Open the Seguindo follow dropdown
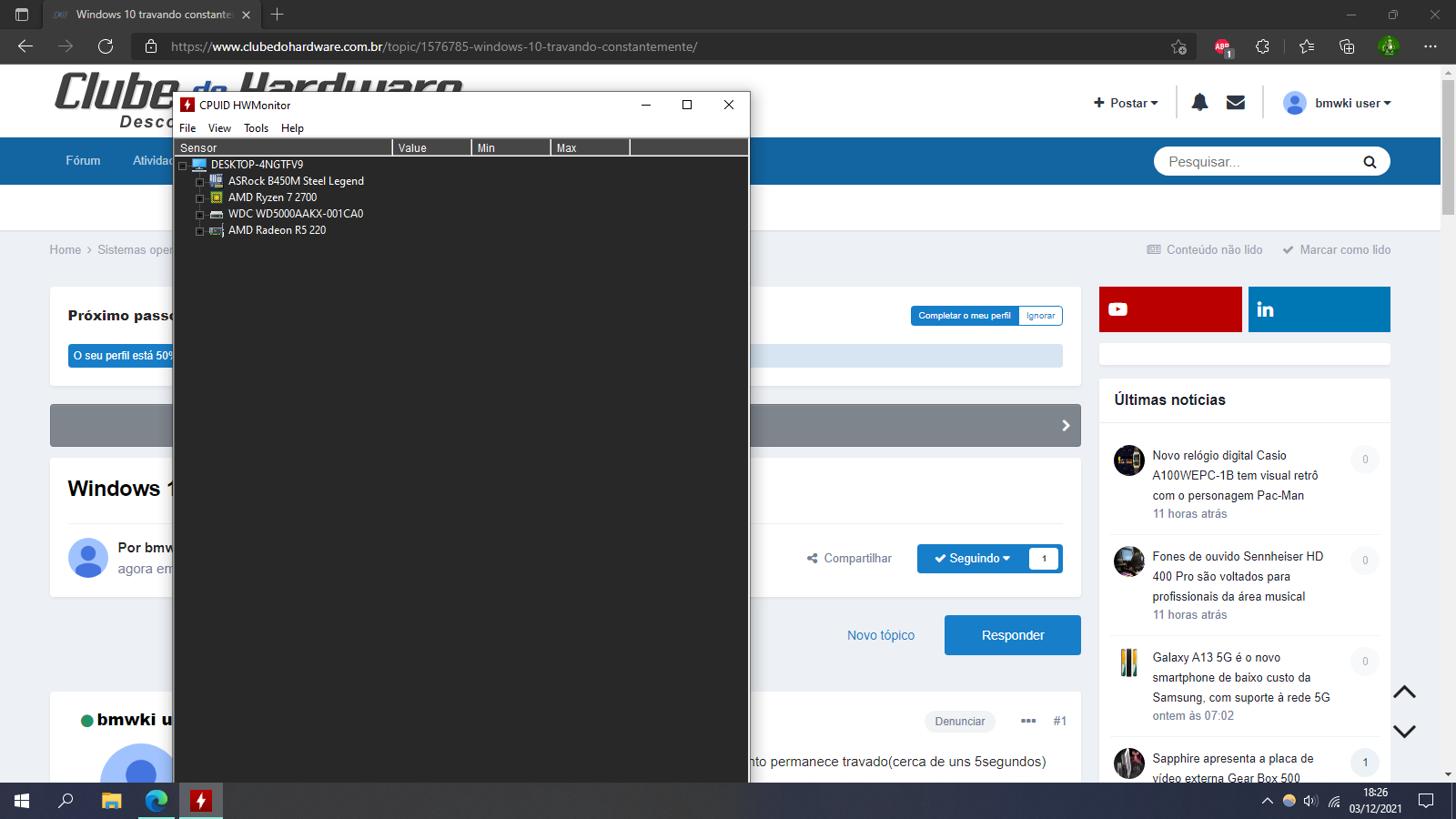Image resolution: width=1456 pixels, height=819 pixels. click(x=972, y=559)
